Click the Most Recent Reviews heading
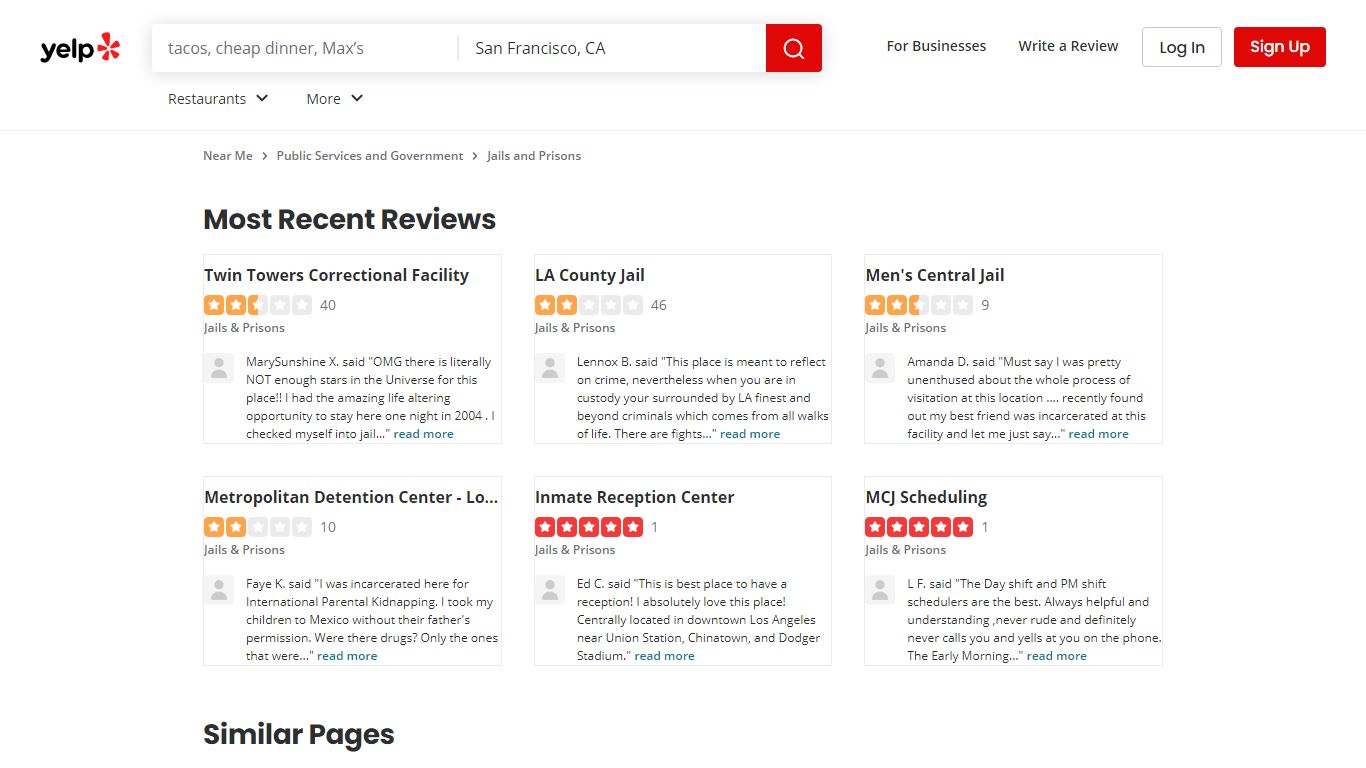1366x768 pixels. [x=350, y=220]
